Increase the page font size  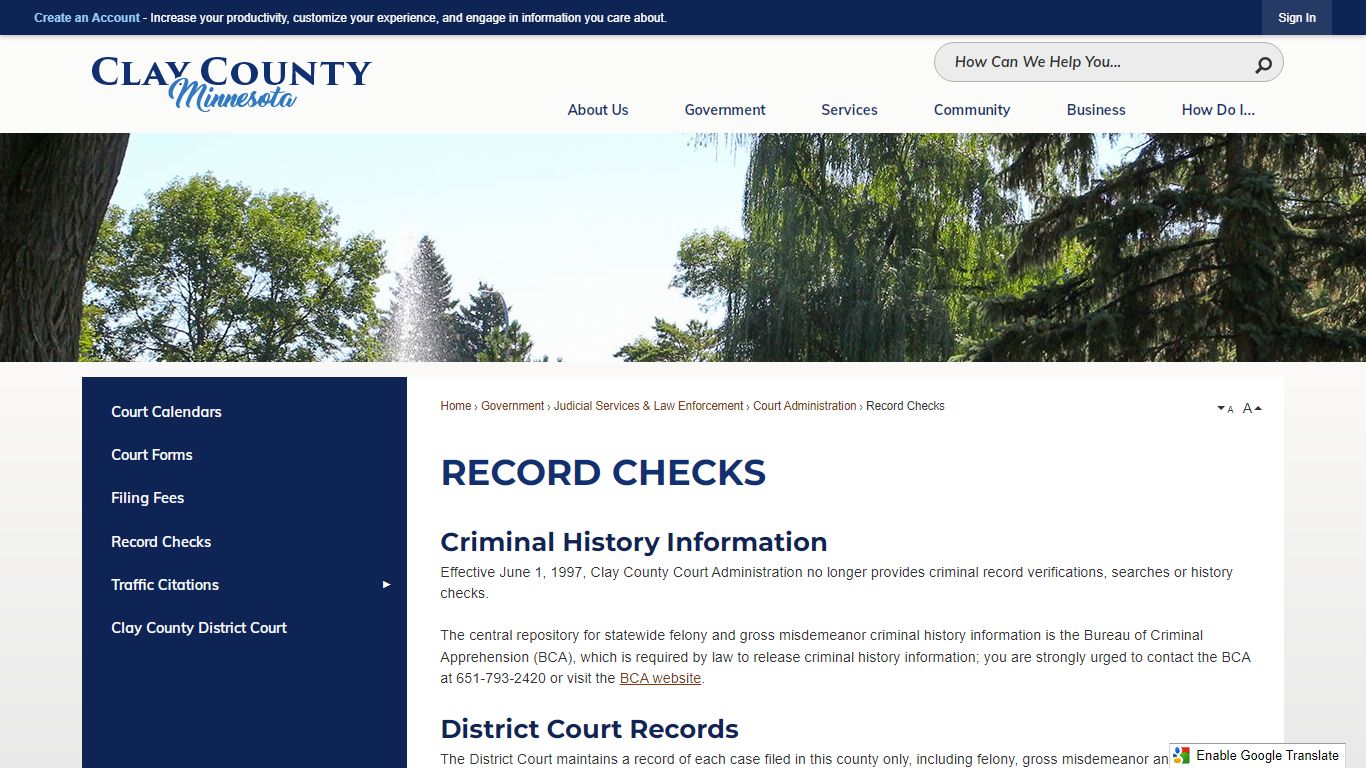(x=1252, y=408)
